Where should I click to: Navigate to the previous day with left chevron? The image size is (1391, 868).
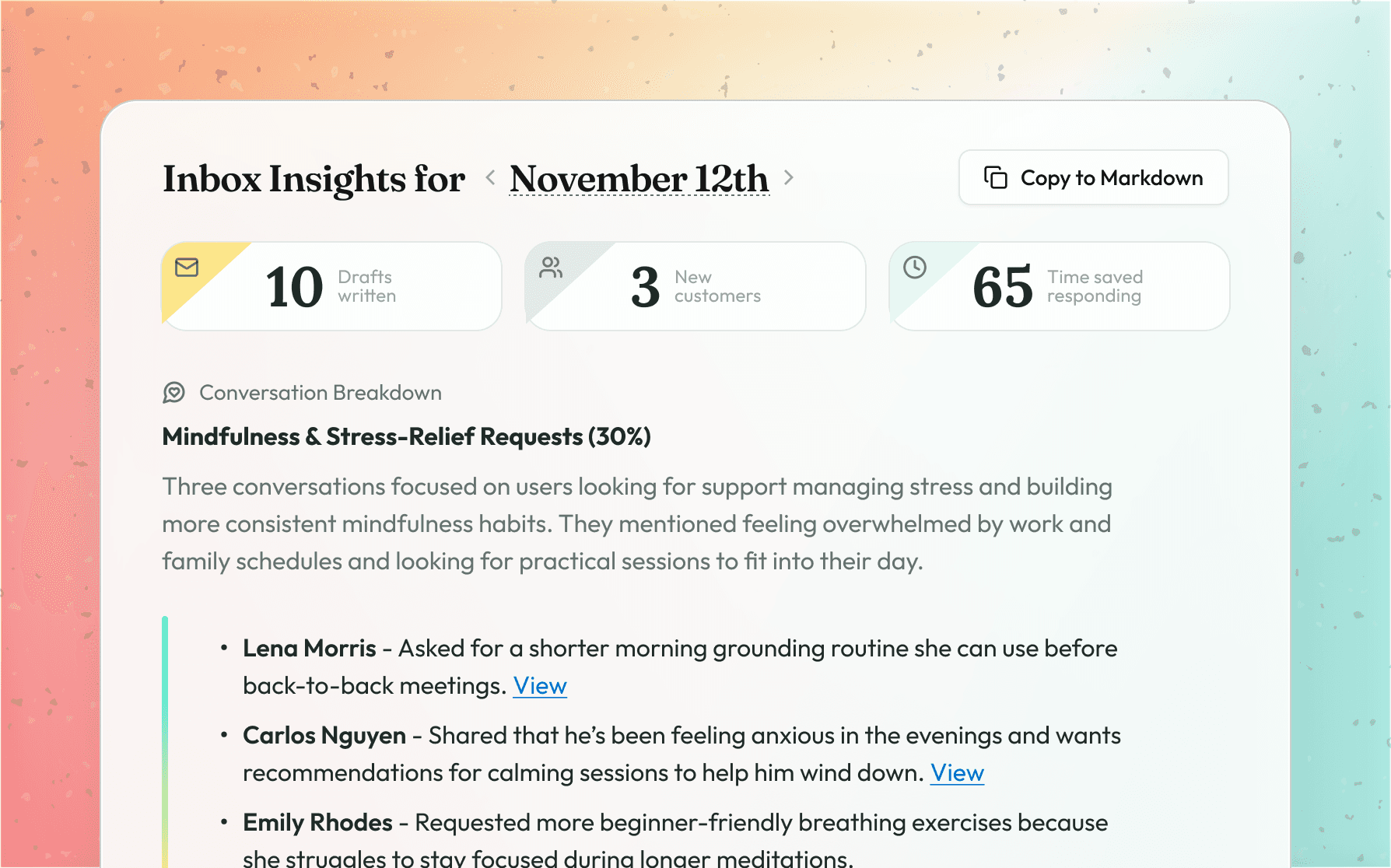pos(490,178)
